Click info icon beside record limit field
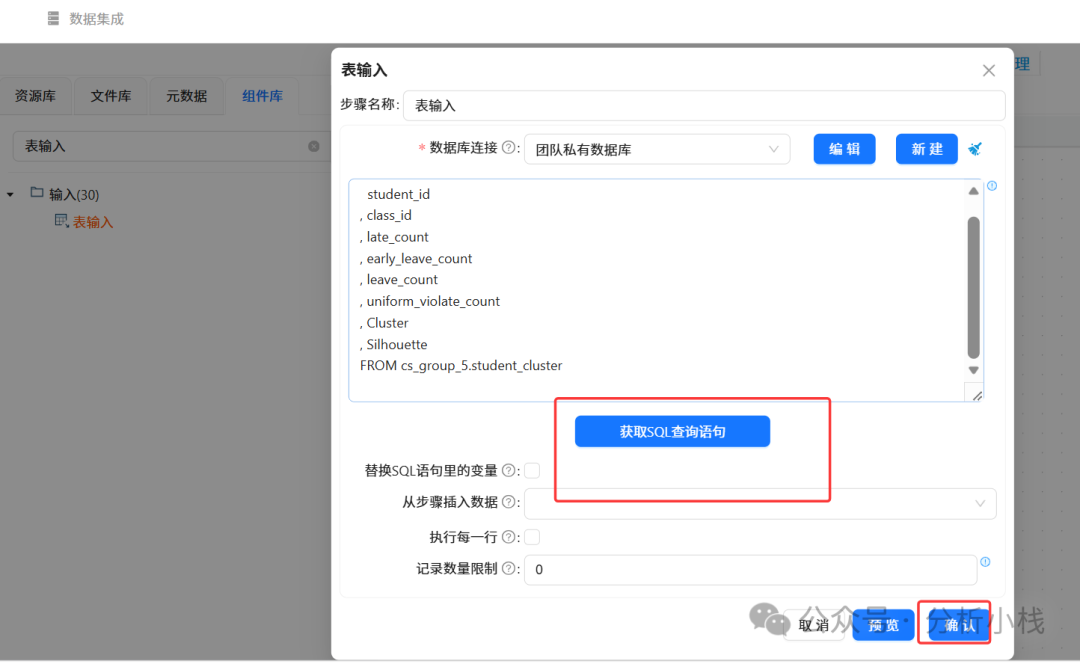This screenshot has width=1080, height=664. pyautogui.click(x=986, y=562)
